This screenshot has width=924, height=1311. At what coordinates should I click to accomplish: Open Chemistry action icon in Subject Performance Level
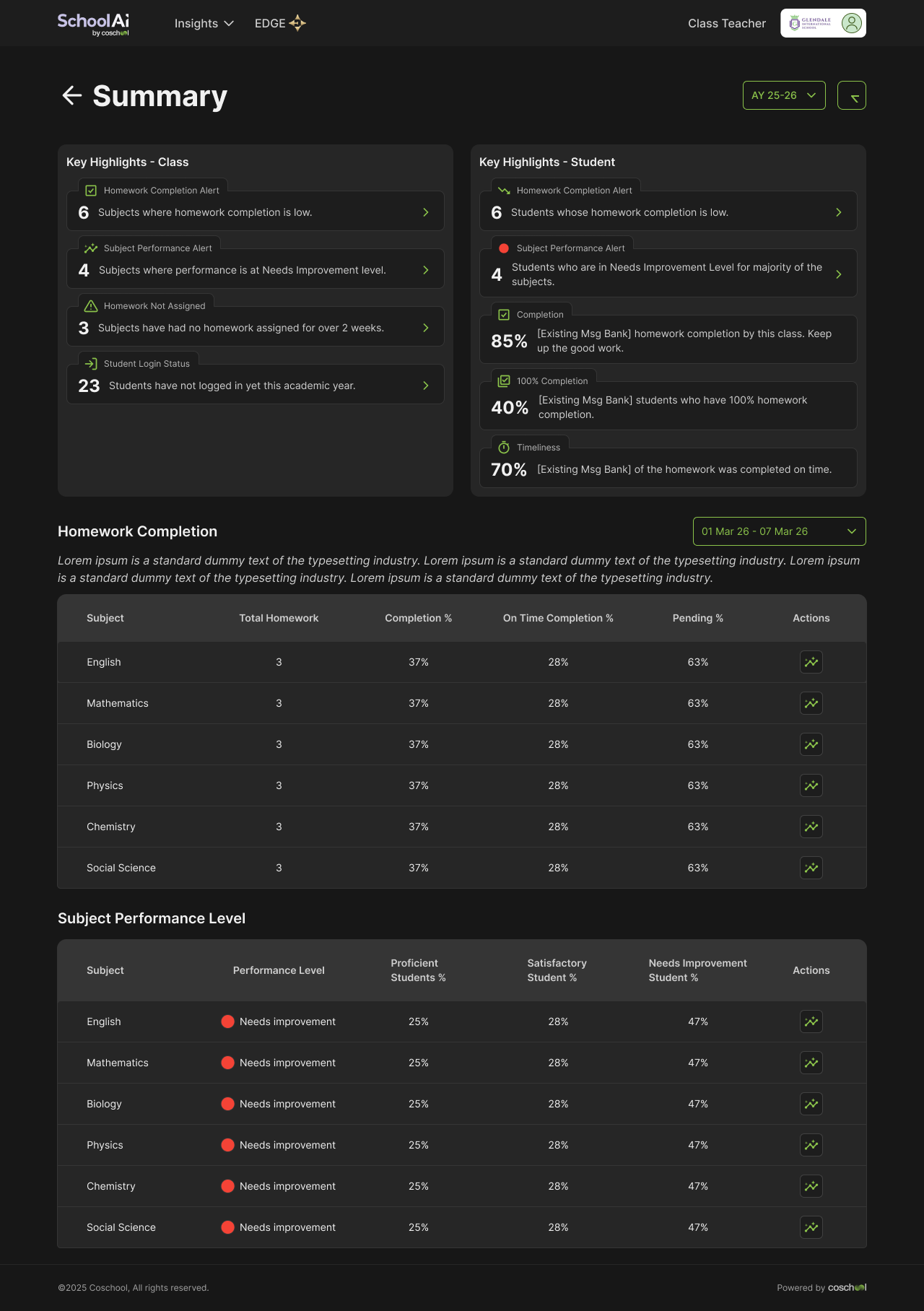point(811,1186)
